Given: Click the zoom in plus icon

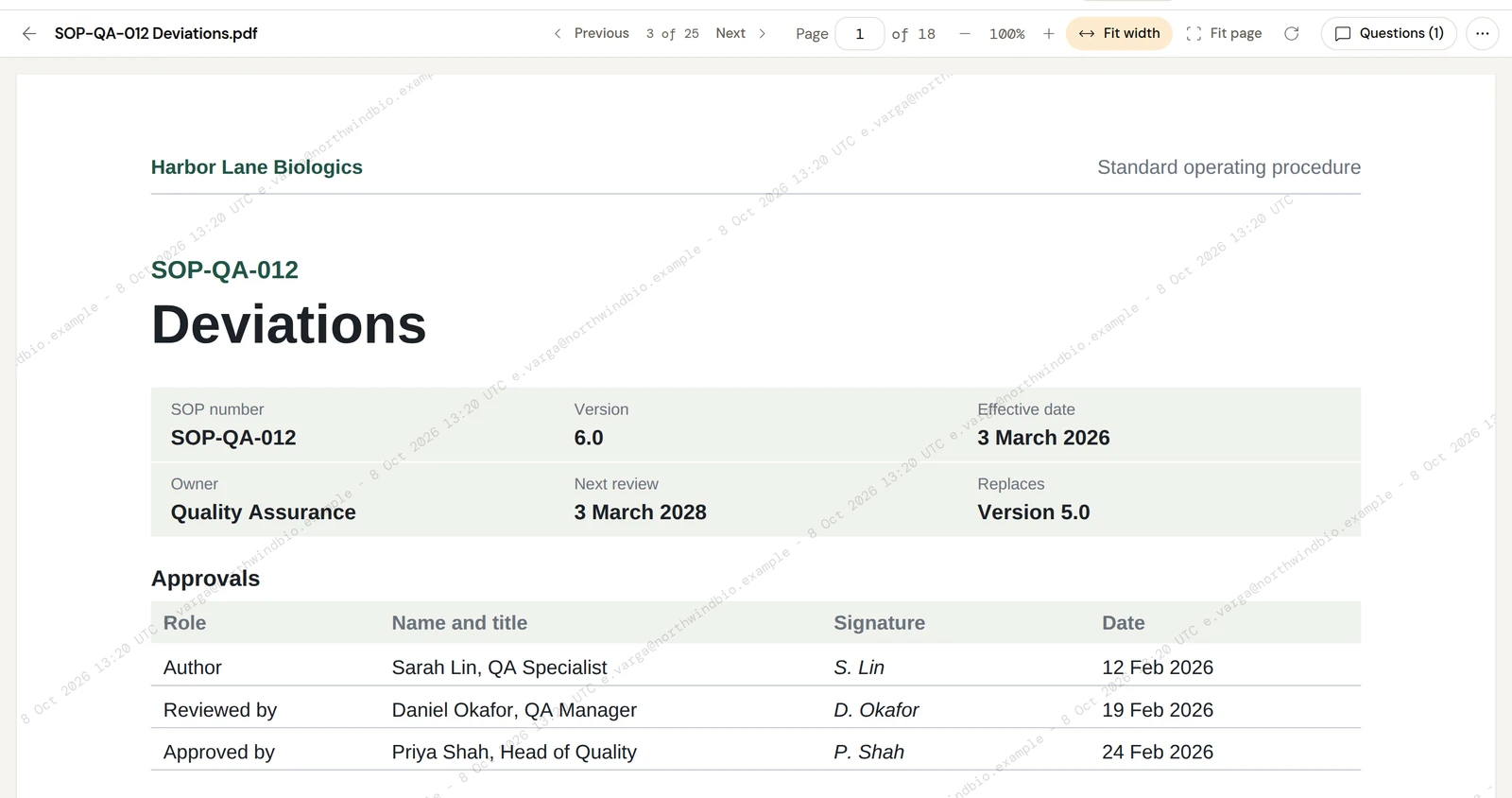Looking at the screenshot, I should pos(1049,34).
